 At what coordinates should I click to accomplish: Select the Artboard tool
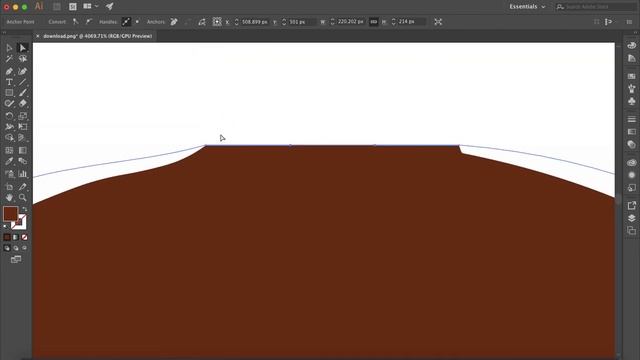(x=9, y=187)
